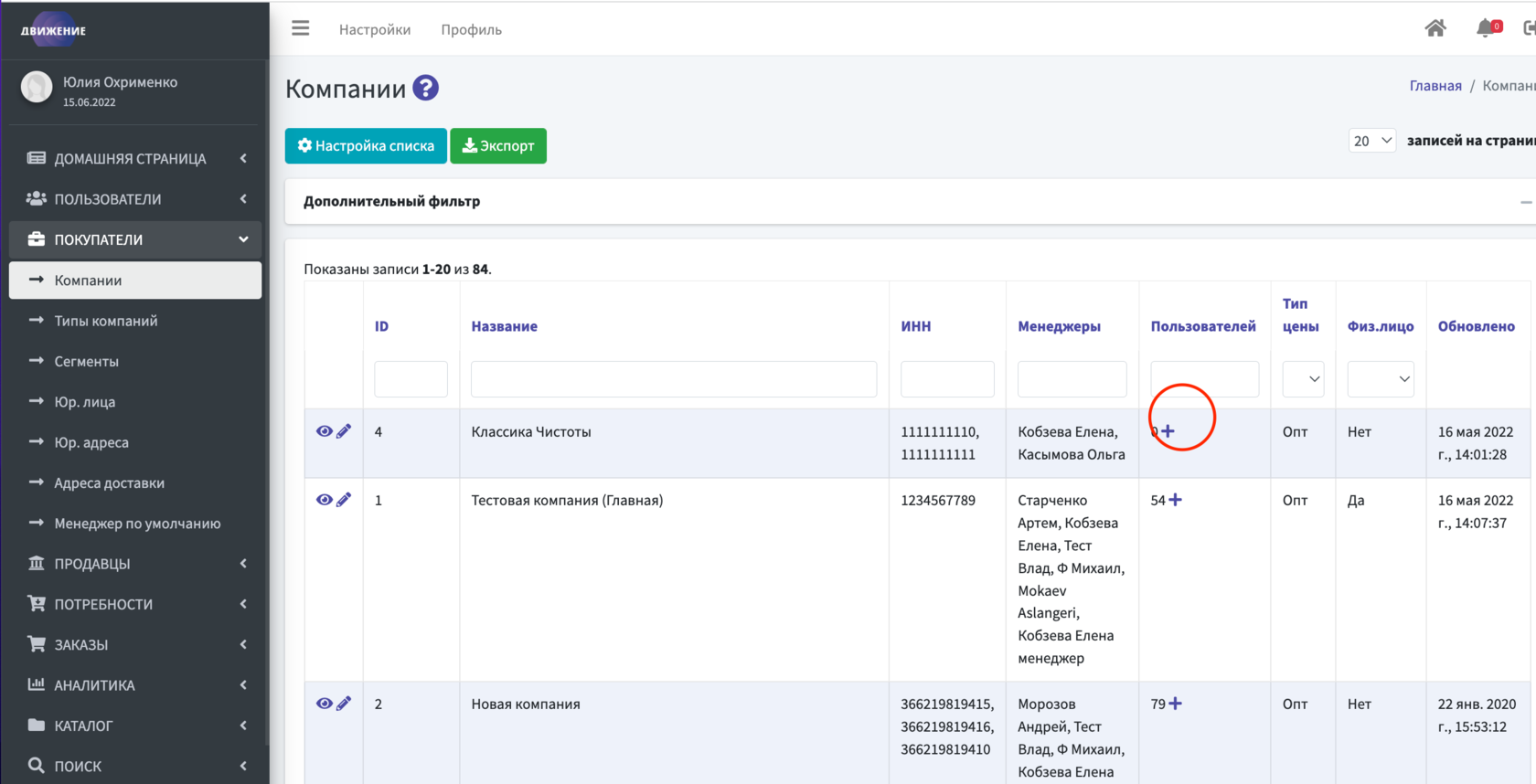
Task: Expand Домашняя страница chevron
Action: click(x=243, y=158)
